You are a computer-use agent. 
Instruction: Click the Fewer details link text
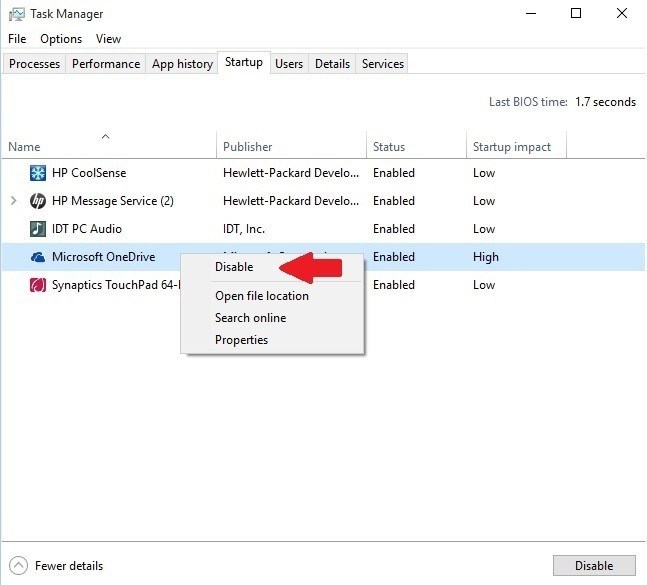(69, 566)
